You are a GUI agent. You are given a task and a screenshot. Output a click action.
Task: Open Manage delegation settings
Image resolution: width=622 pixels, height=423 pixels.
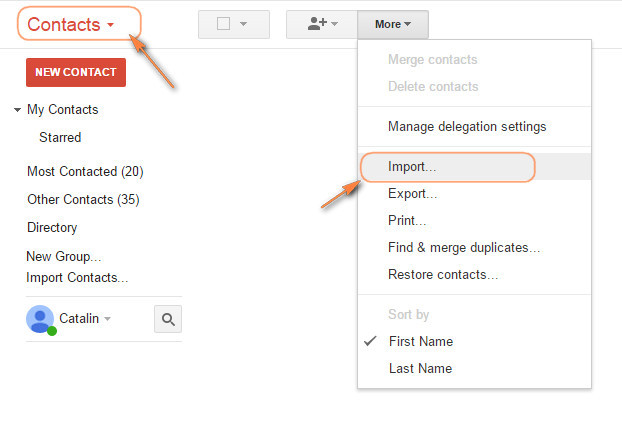[467, 127]
